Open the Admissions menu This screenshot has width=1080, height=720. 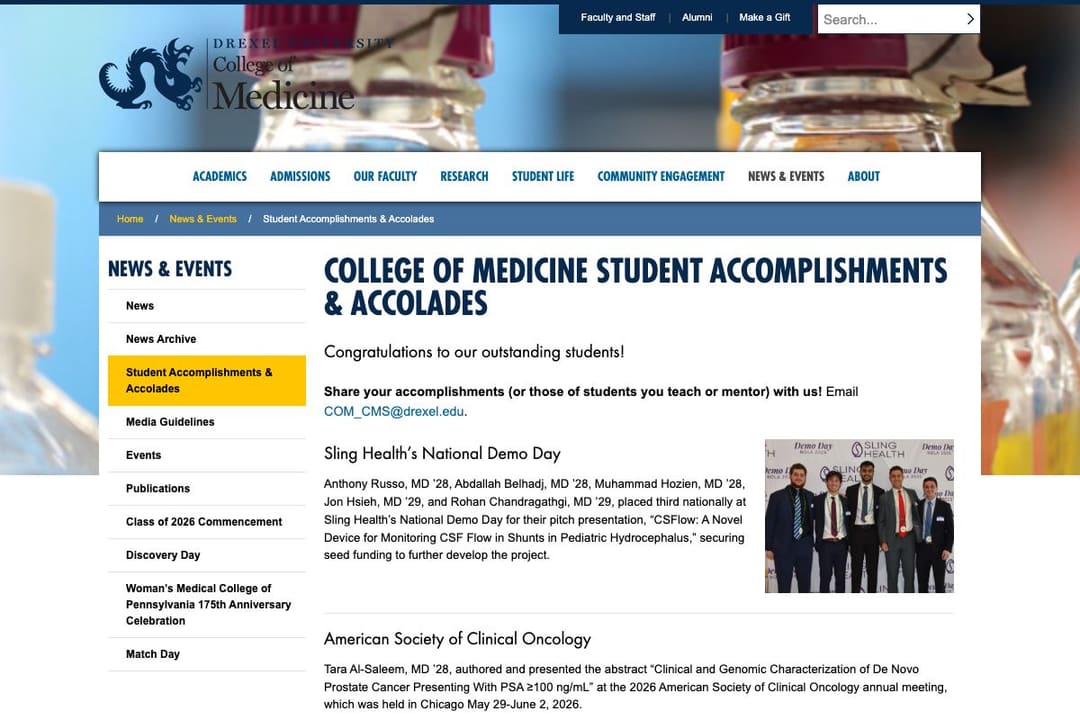[x=300, y=176]
